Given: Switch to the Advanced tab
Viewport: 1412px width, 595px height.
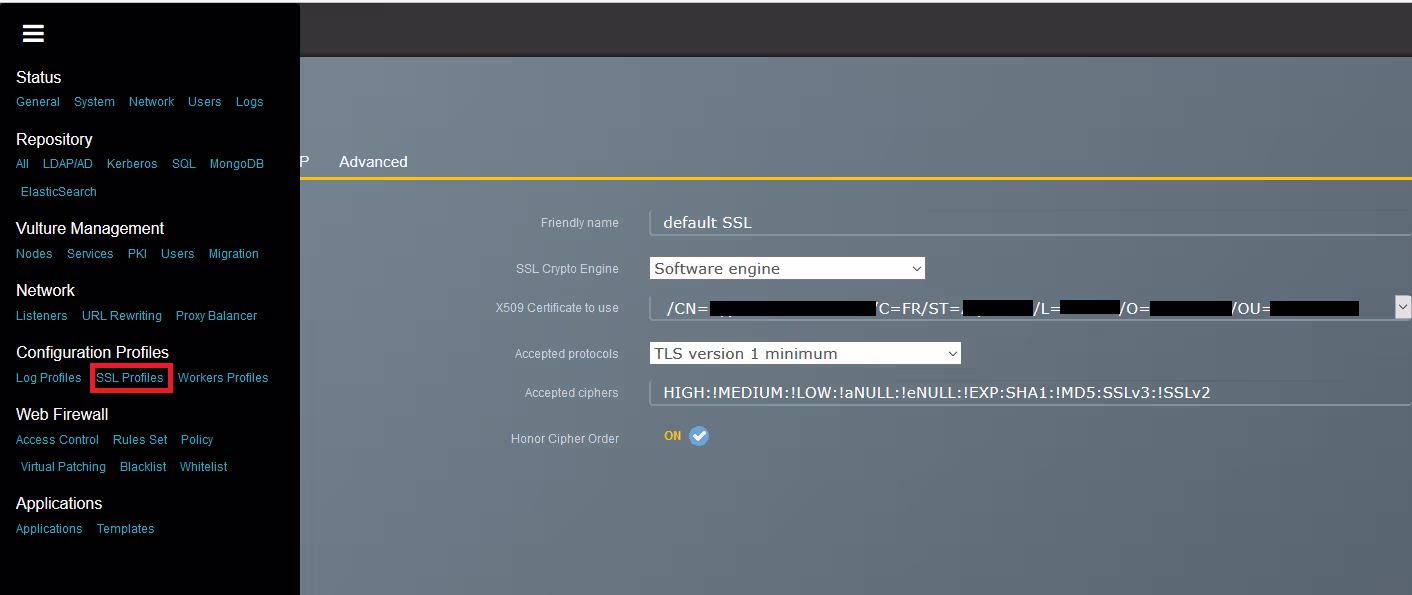Looking at the screenshot, I should tap(373, 162).
